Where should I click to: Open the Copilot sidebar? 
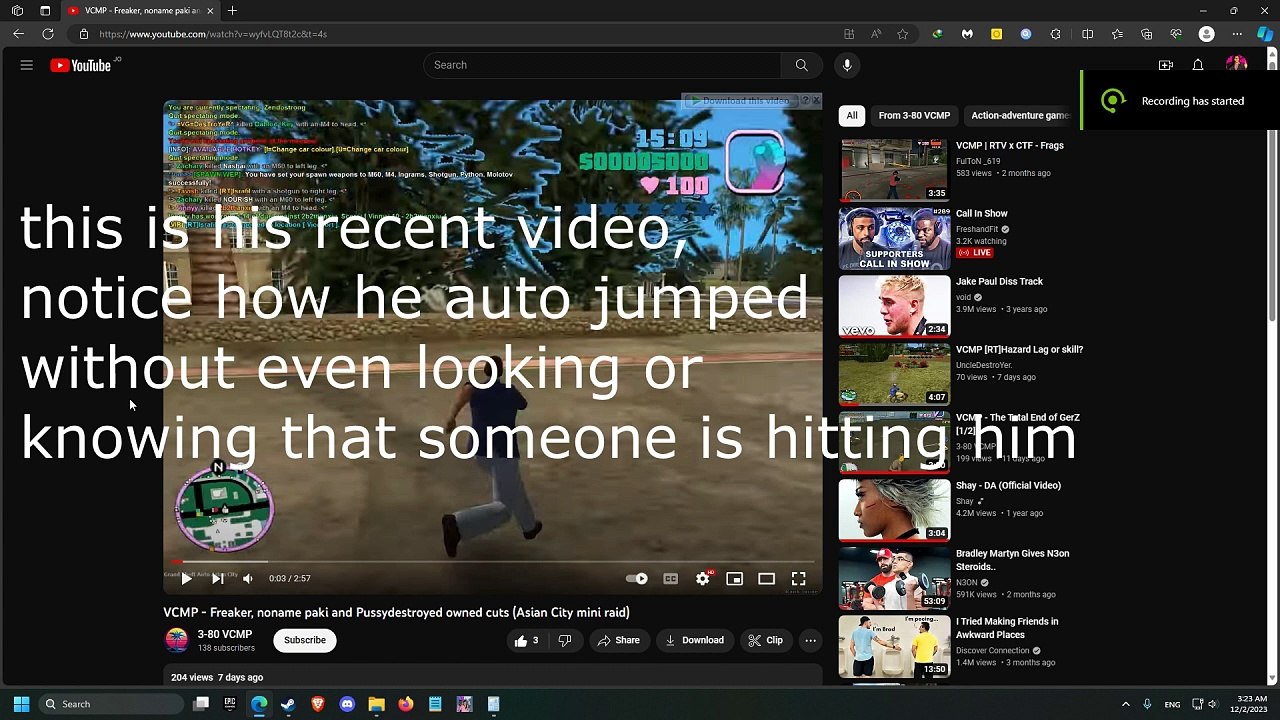pos(1265,34)
